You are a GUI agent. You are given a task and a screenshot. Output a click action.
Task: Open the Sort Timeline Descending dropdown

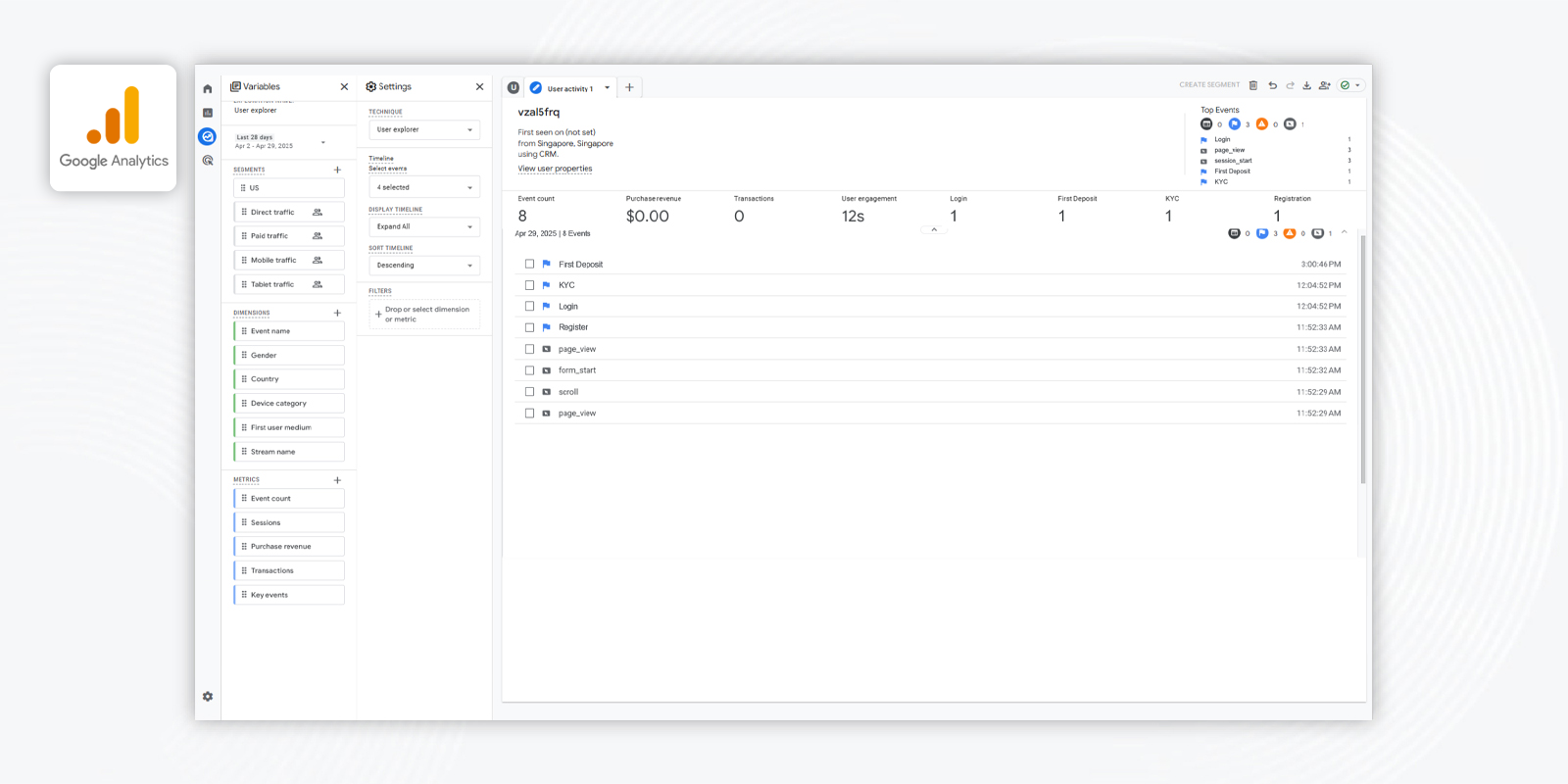pos(424,266)
